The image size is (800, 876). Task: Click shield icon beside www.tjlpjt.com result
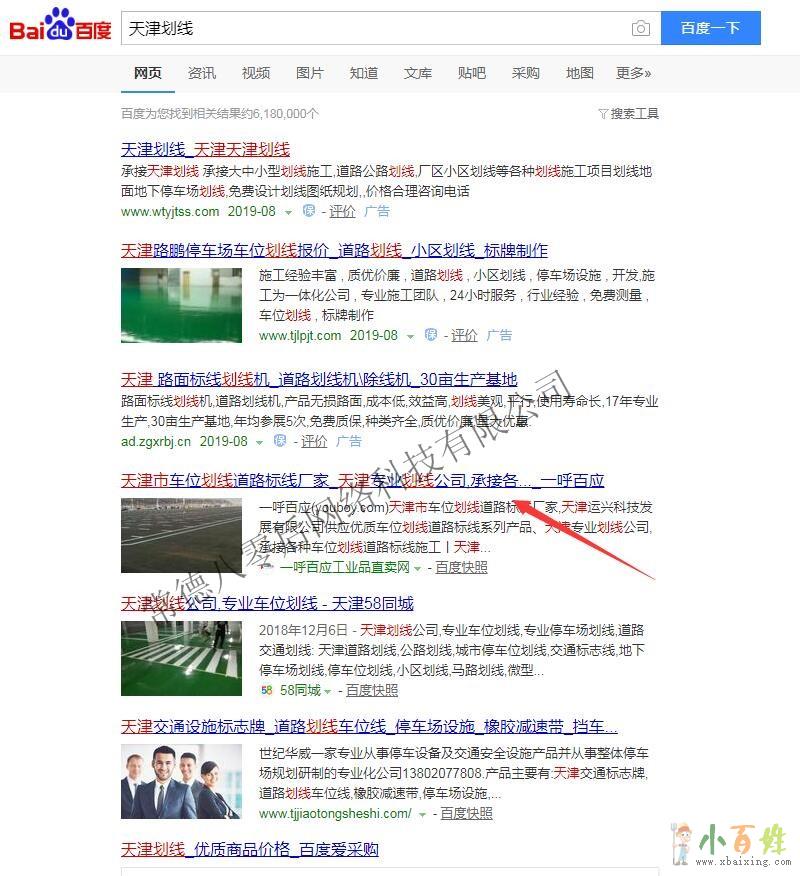431,335
